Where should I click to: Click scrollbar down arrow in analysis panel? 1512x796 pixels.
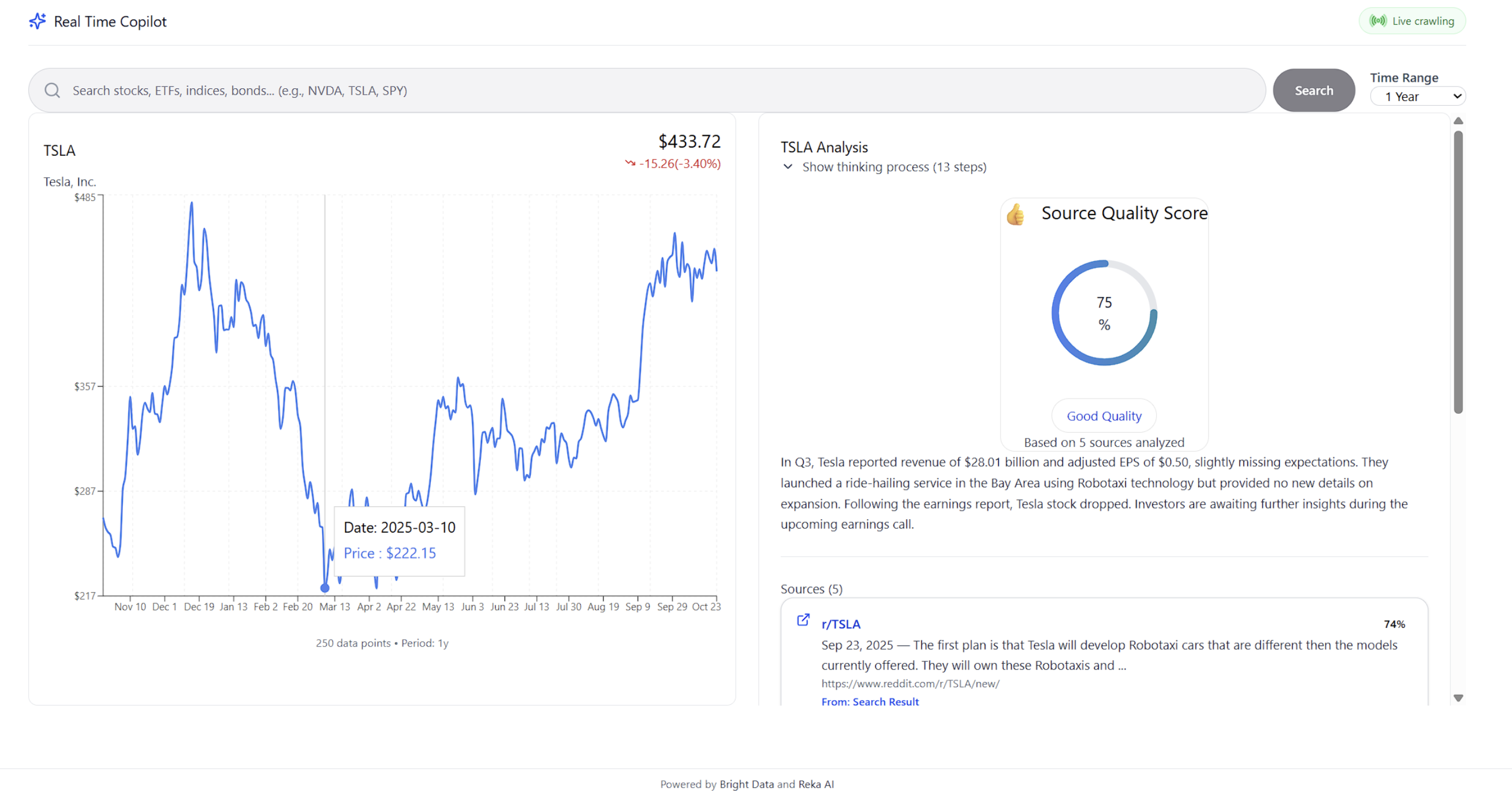[x=1458, y=698]
